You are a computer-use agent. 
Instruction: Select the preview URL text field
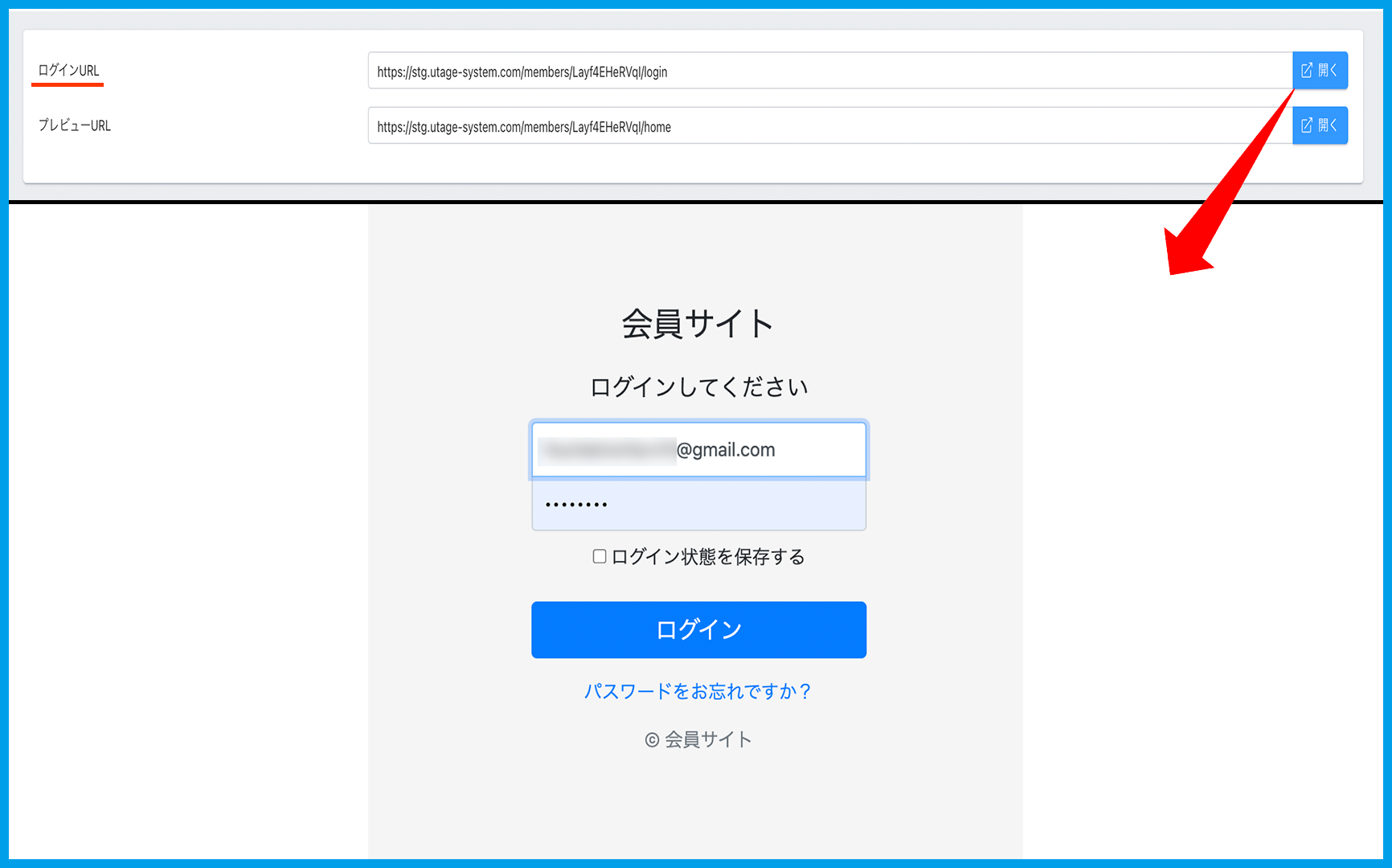pos(828,126)
